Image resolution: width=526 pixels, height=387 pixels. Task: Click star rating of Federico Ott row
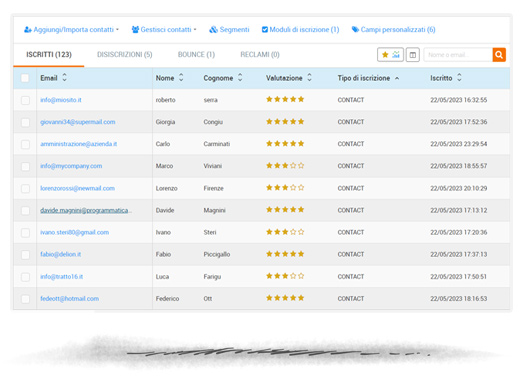click(285, 298)
